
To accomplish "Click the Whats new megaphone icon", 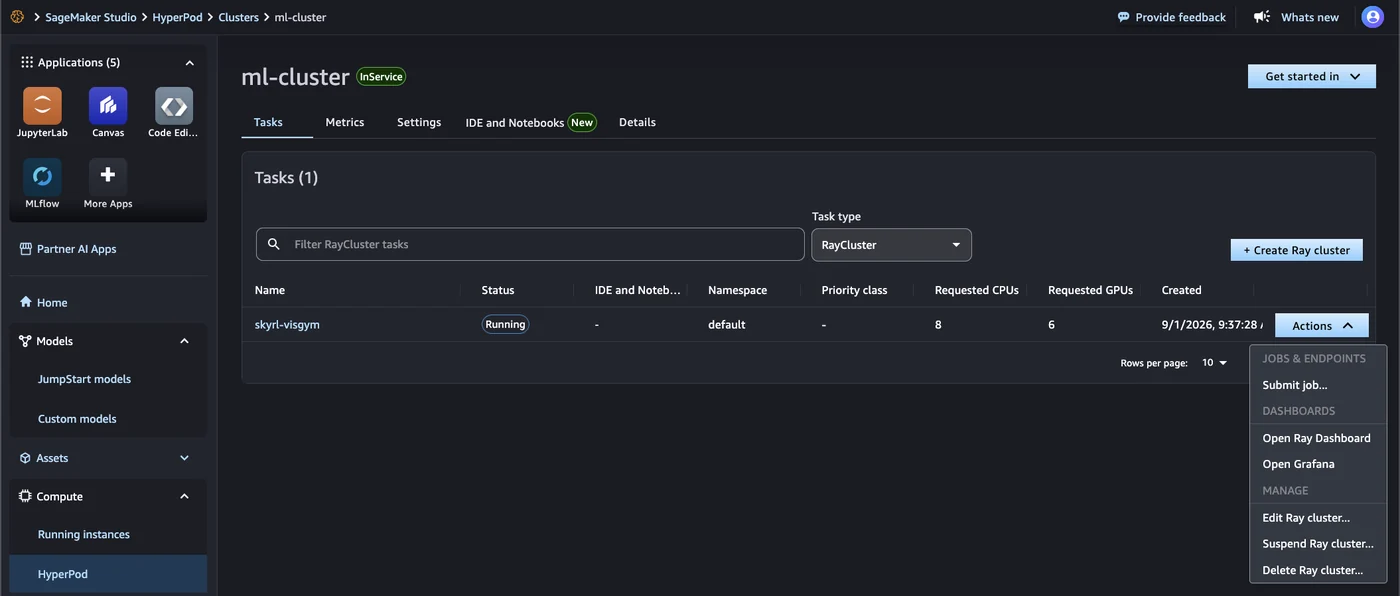I will [1262, 17].
